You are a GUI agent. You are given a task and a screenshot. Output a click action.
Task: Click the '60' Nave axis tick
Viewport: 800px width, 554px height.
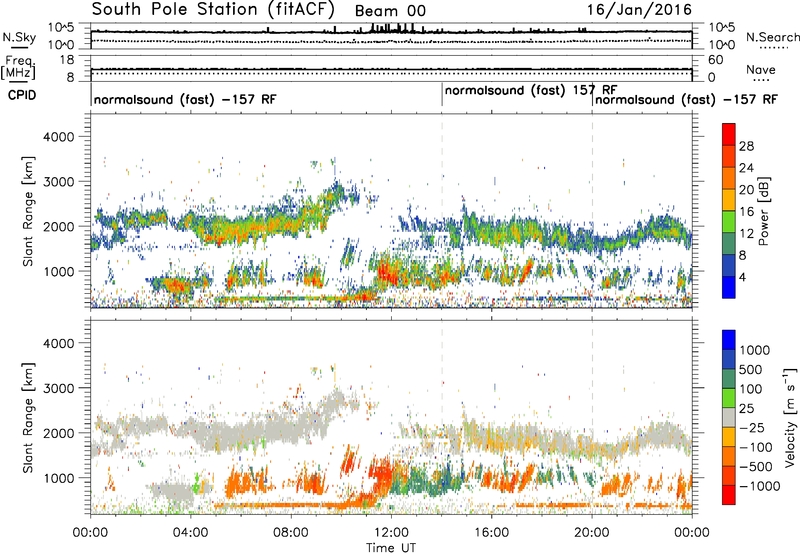click(716, 60)
